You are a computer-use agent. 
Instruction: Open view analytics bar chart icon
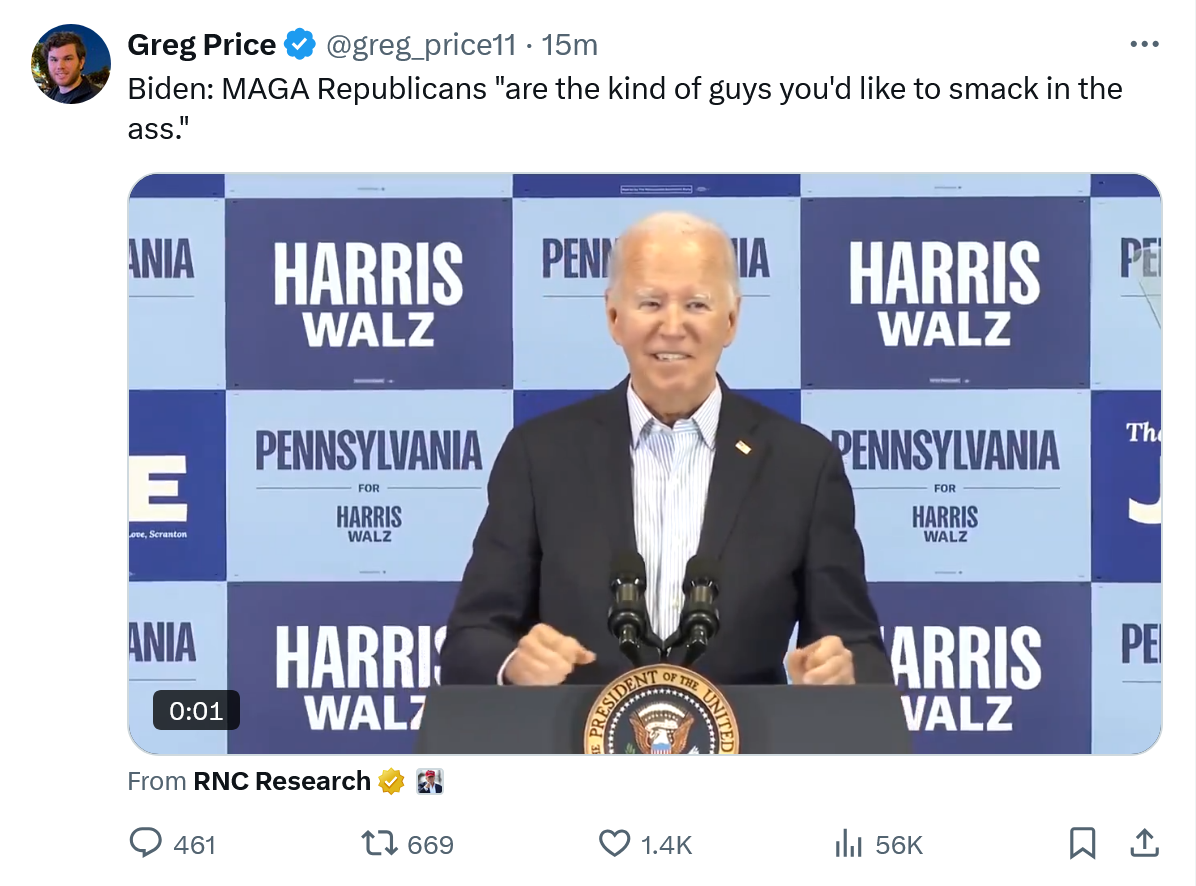[848, 844]
